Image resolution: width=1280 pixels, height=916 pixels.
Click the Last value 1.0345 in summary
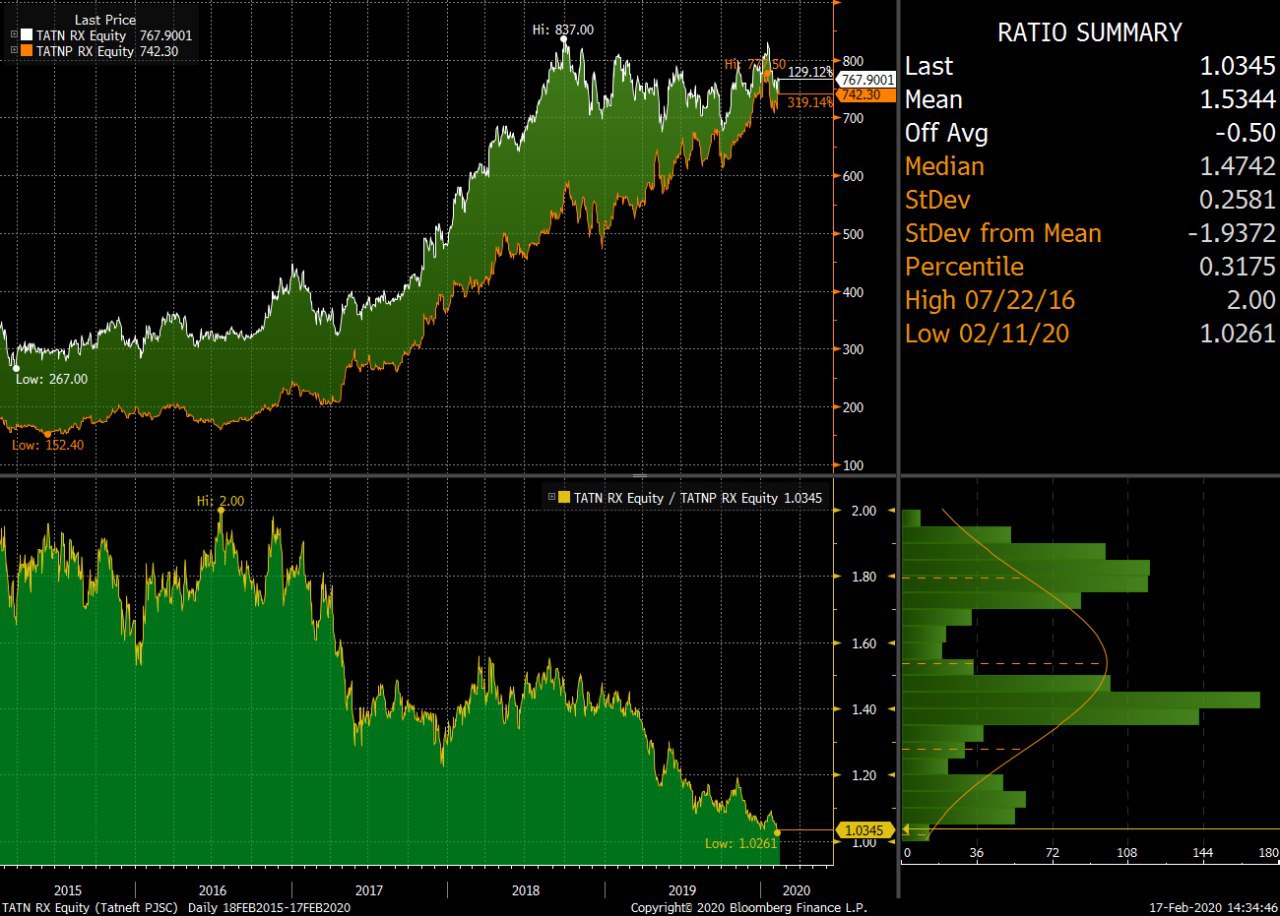point(1238,67)
